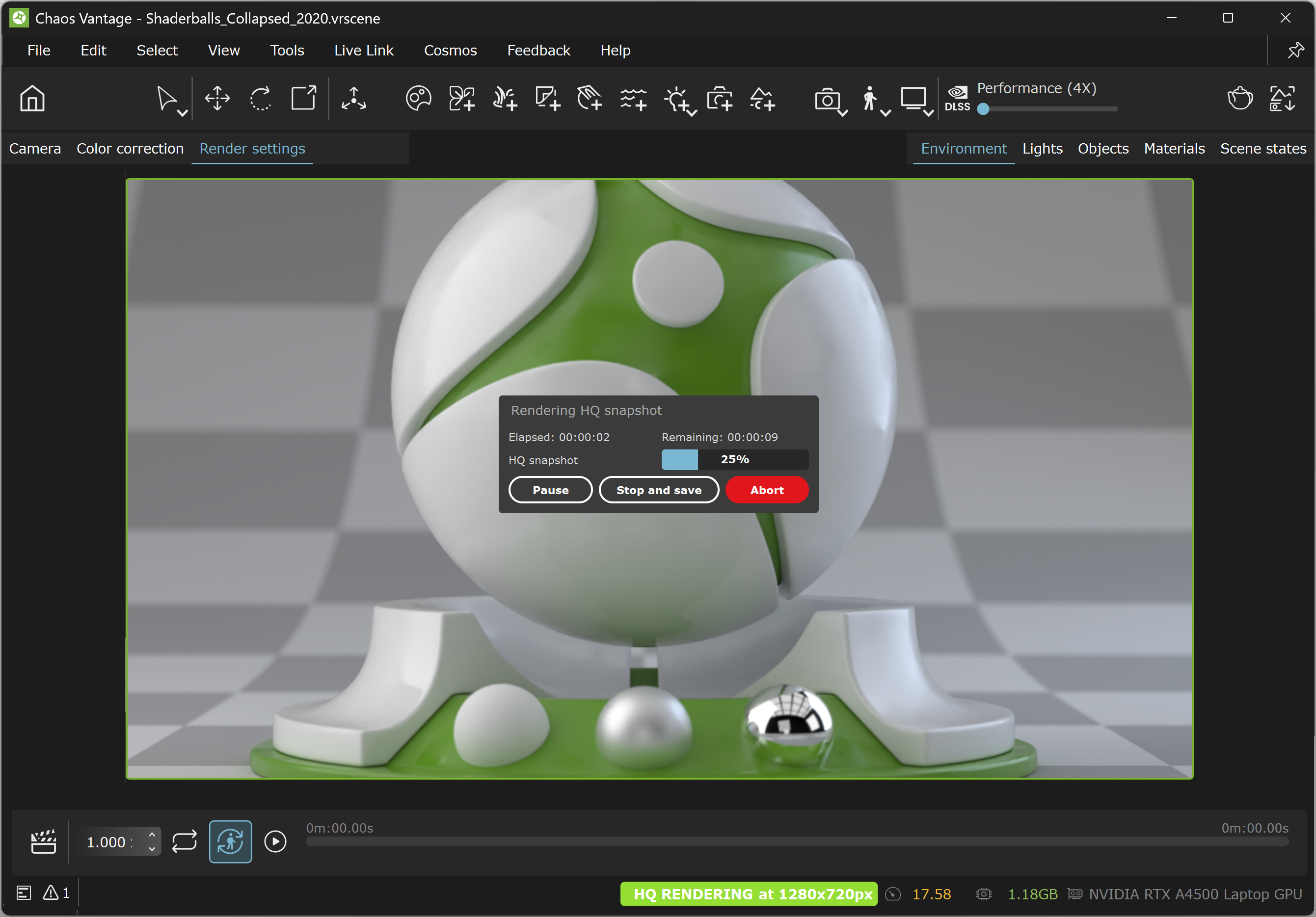Click the image export icon

[x=1282, y=99]
